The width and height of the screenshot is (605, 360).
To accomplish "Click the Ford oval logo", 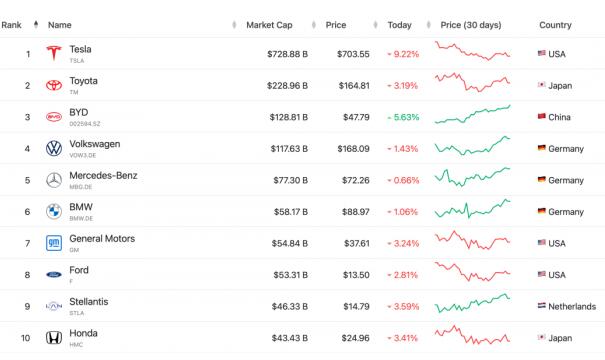I will click(54, 275).
